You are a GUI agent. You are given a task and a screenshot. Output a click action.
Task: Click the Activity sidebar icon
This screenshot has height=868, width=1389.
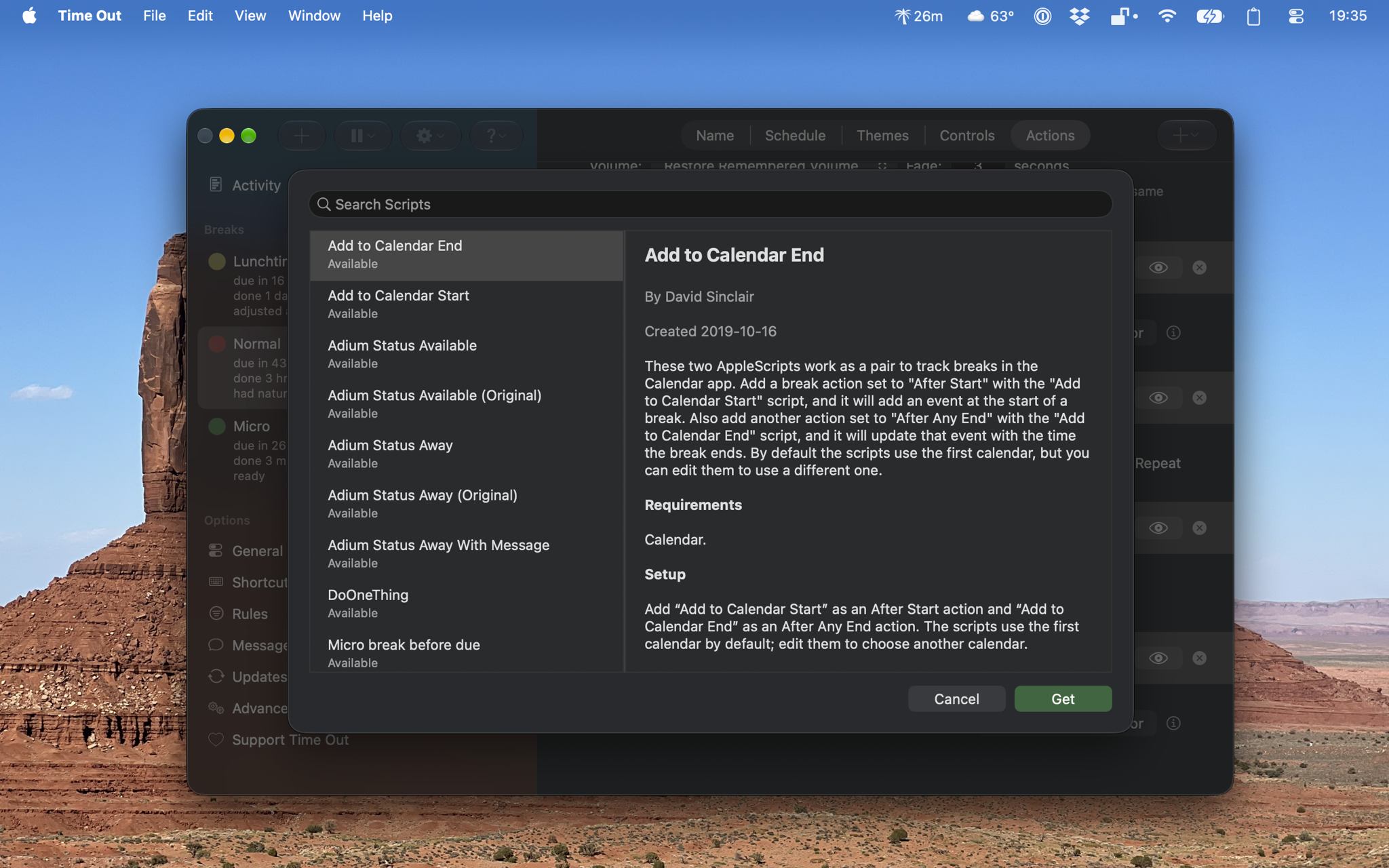(x=216, y=184)
